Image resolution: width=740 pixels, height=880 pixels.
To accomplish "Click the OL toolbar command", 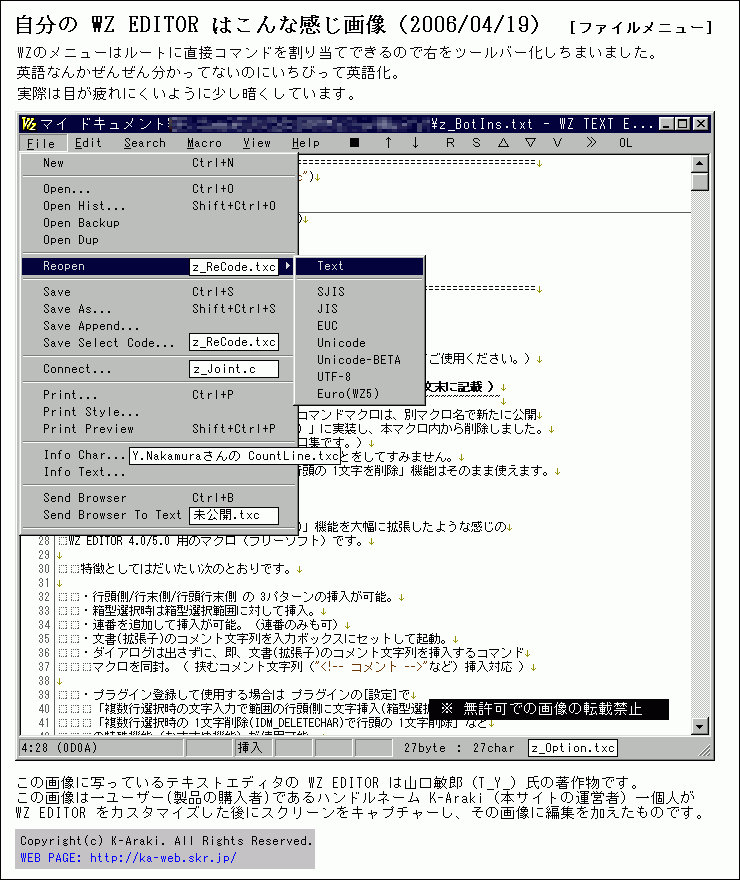I will click(x=626, y=143).
